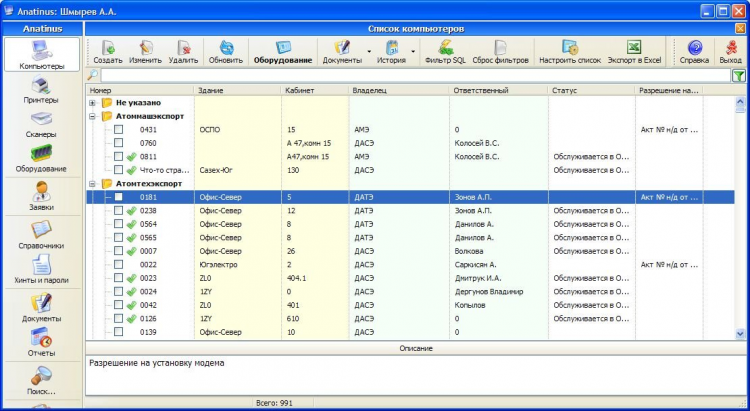750x411 pixels.
Task: Open Оборудование from the toolbar
Action: [x=282, y=48]
